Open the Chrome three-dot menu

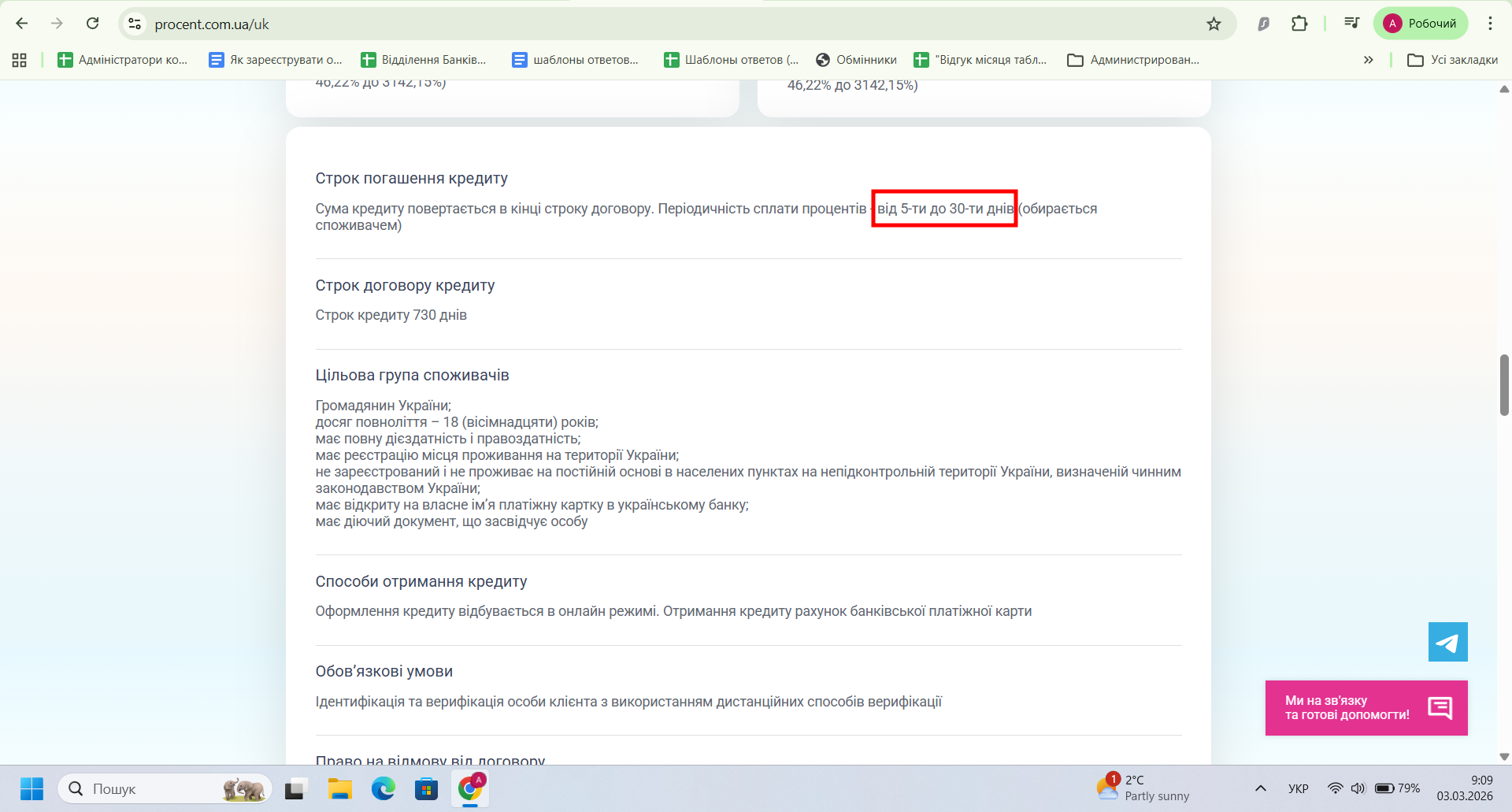coord(1490,24)
